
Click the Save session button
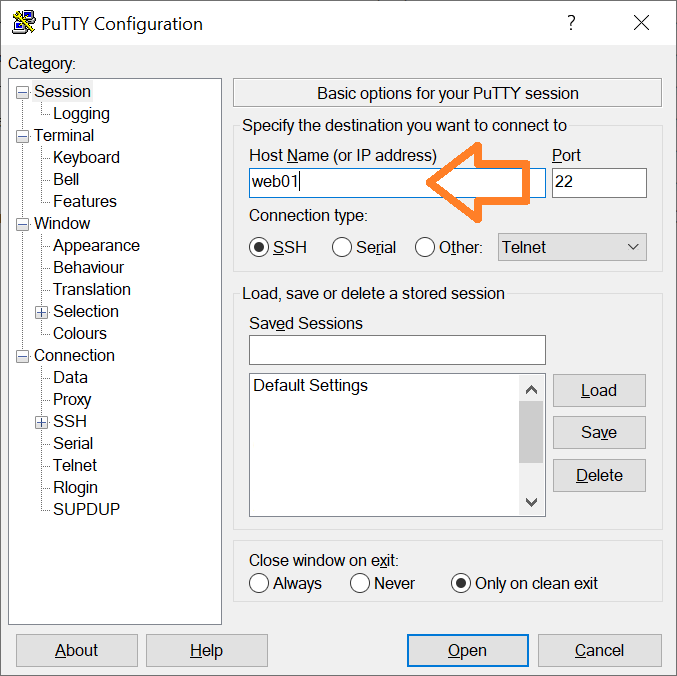click(x=599, y=432)
